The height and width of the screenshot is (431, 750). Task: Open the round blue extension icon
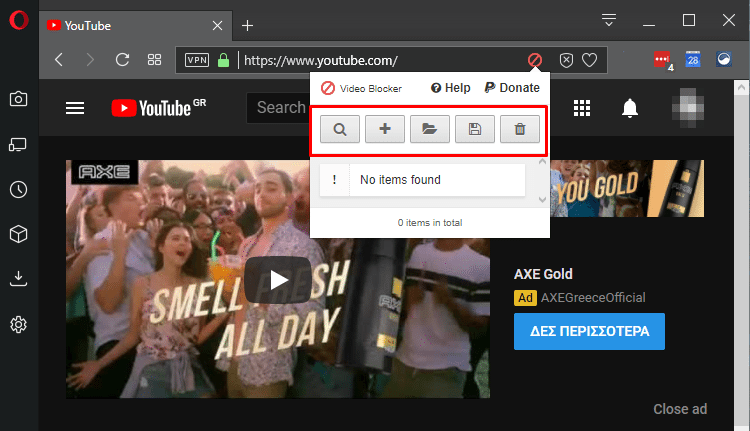point(724,59)
